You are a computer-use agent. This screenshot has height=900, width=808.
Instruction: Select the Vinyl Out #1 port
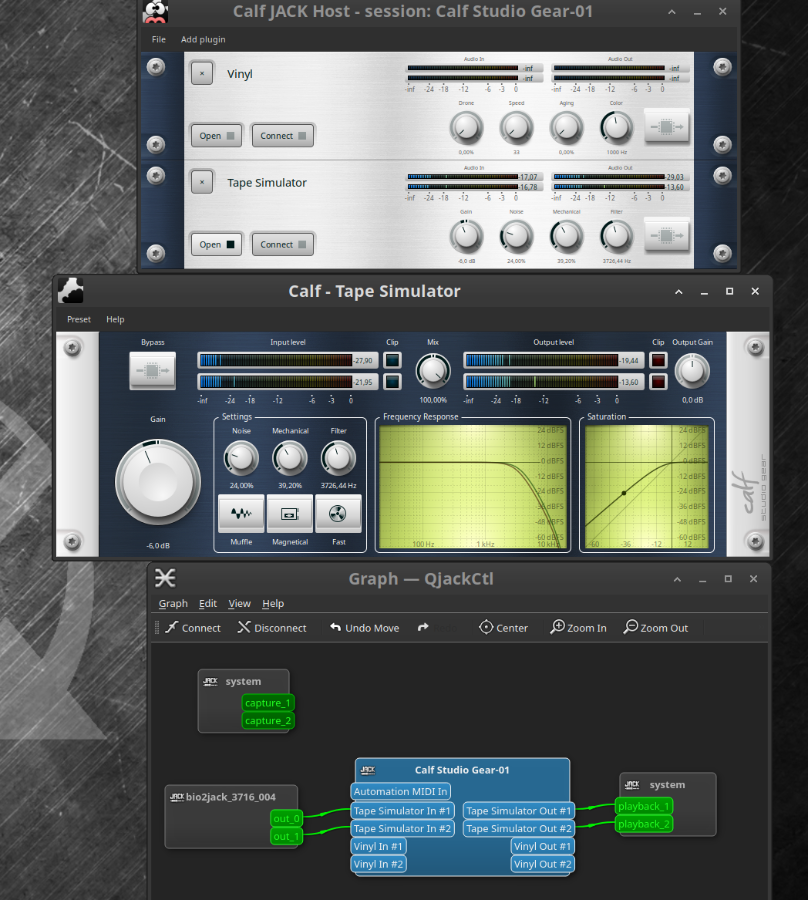coord(542,846)
